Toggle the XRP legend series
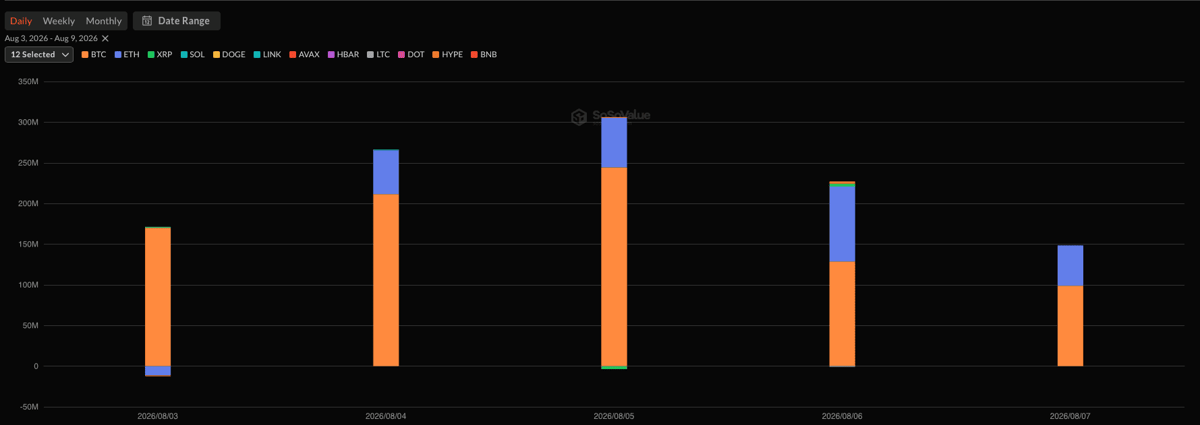Screen dimensions: 1200x425 pos(160,55)
